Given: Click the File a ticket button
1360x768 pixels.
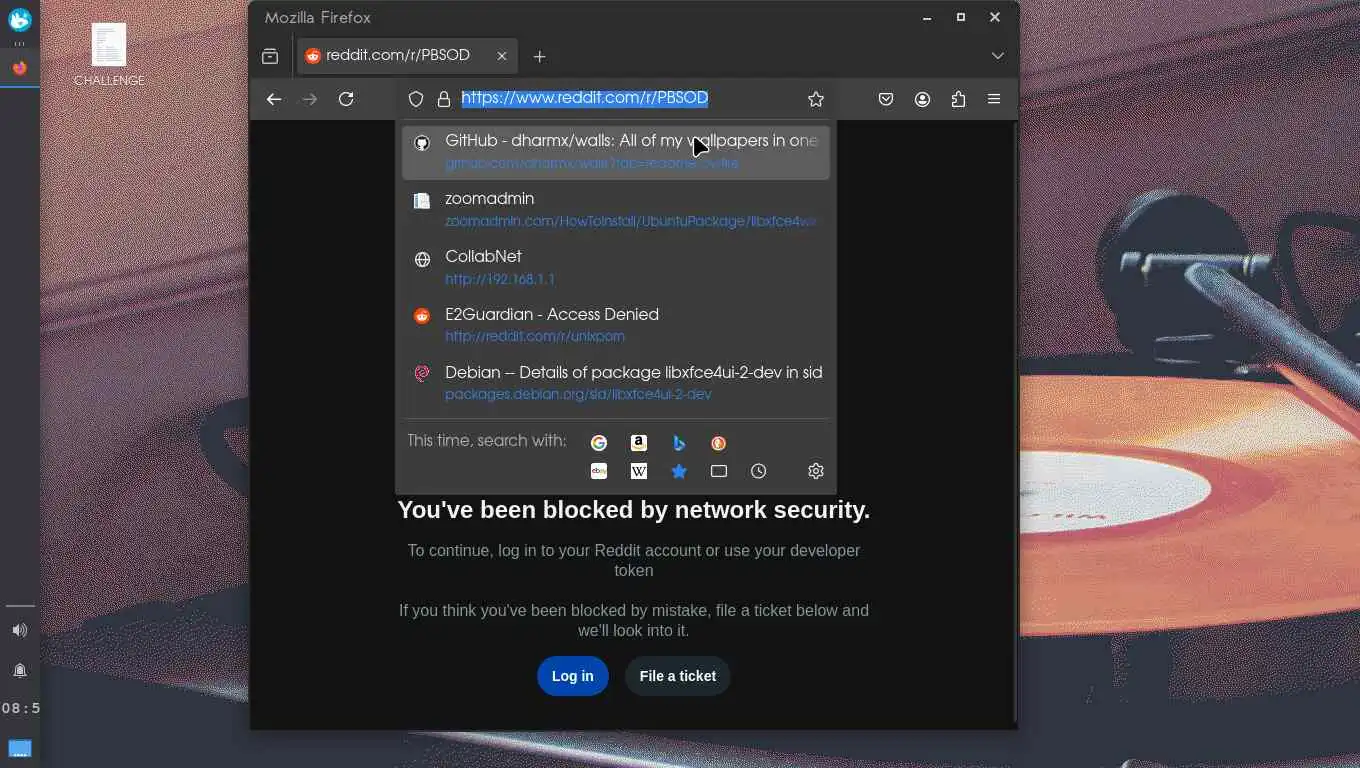Looking at the screenshot, I should point(678,676).
